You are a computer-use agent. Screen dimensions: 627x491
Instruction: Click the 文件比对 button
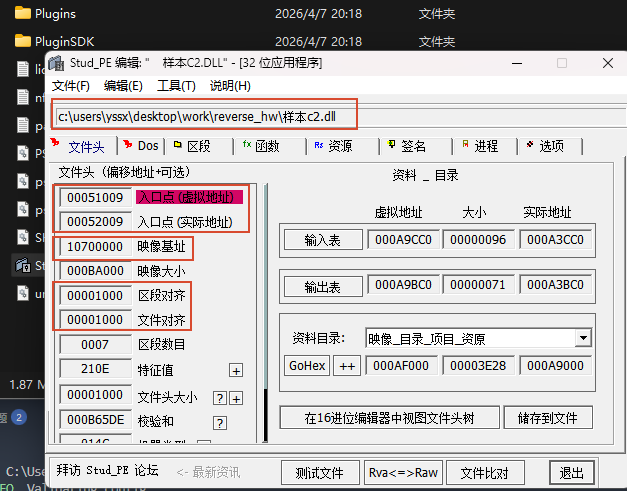tap(485, 473)
